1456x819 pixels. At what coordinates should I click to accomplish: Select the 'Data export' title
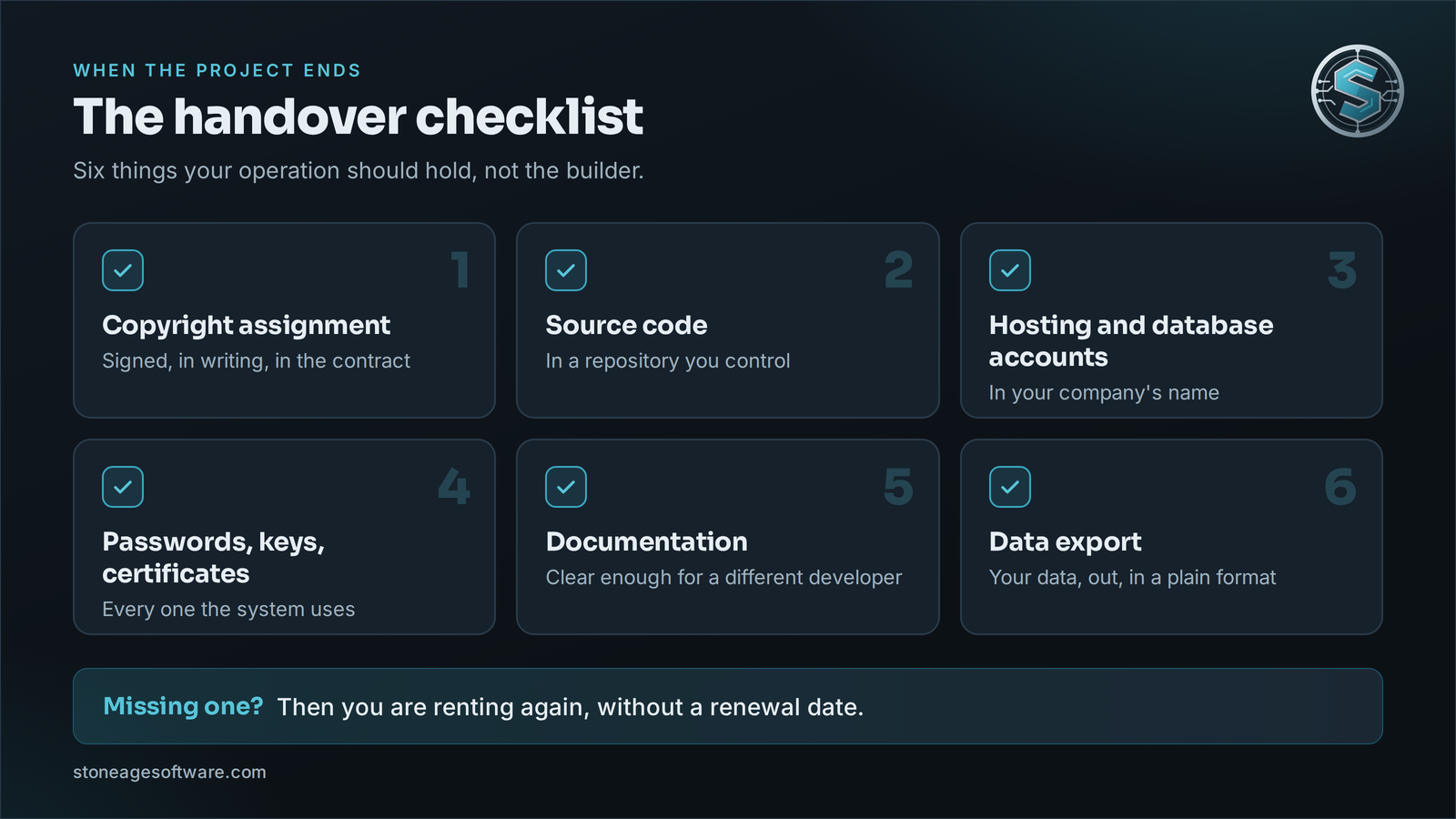(x=1065, y=542)
